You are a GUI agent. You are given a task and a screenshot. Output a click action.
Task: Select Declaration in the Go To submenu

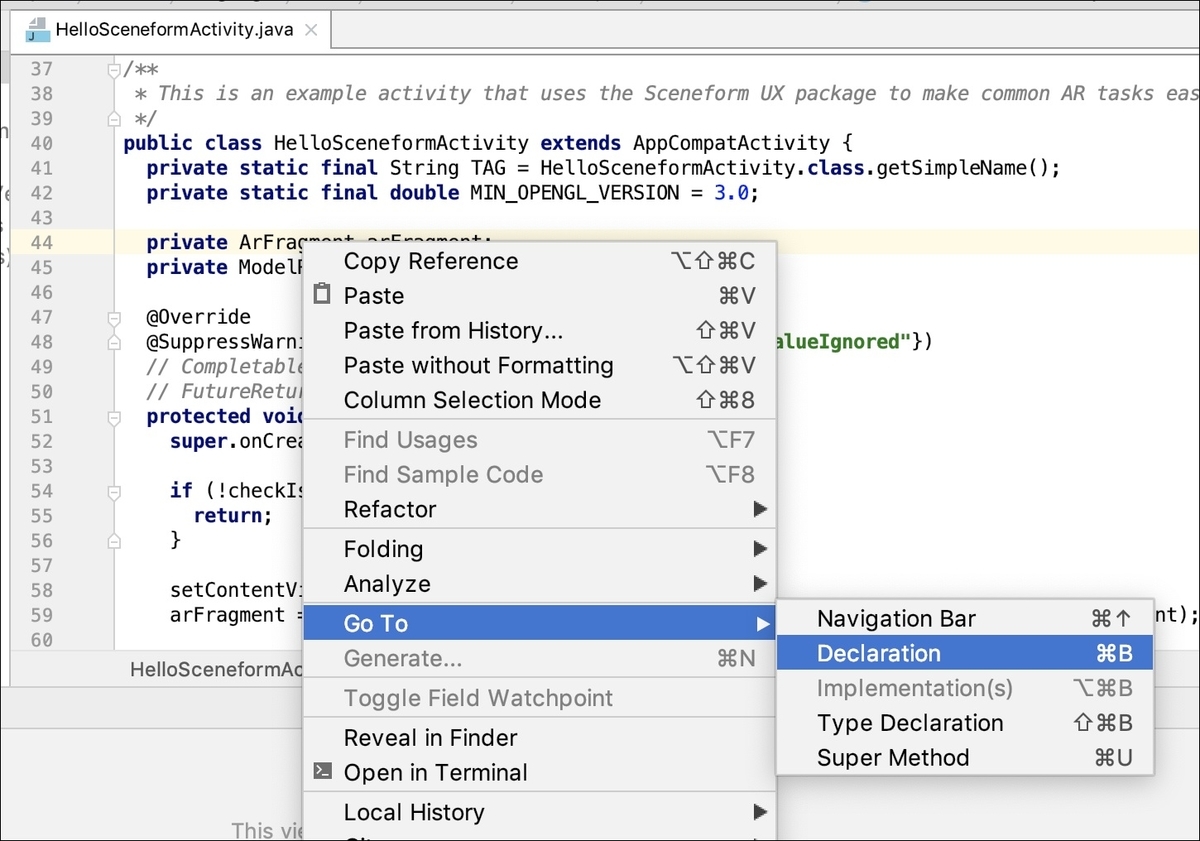coord(879,653)
